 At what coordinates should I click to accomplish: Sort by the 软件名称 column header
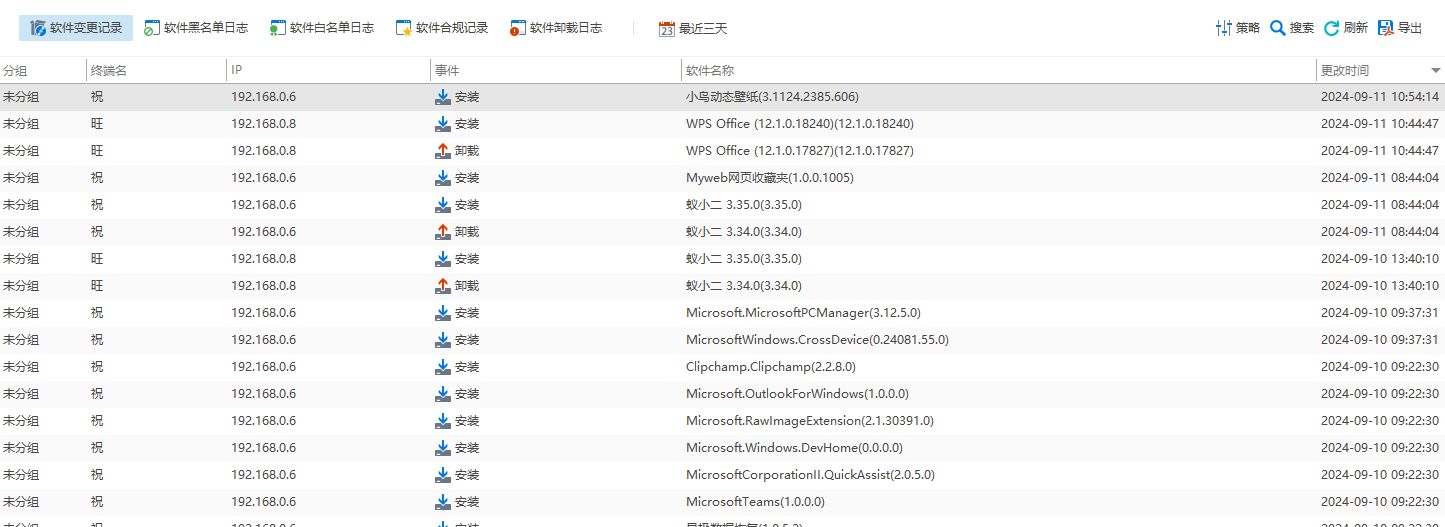pyautogui.click(x=998, y=70)
